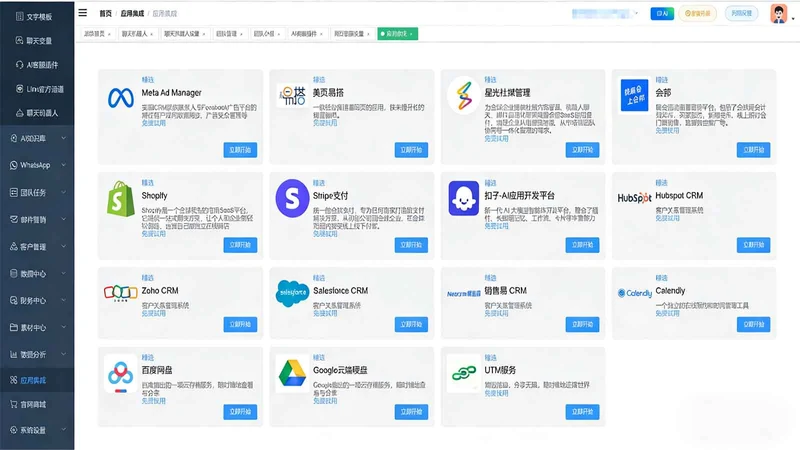The image size is (800, 450).
Task: Click the 首页 breadcrumb link
Action: (x=106, y=14)
